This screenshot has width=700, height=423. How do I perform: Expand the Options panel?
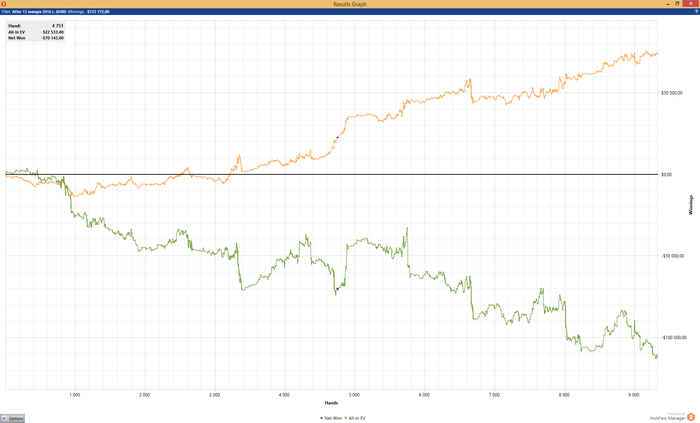[12, 419]
